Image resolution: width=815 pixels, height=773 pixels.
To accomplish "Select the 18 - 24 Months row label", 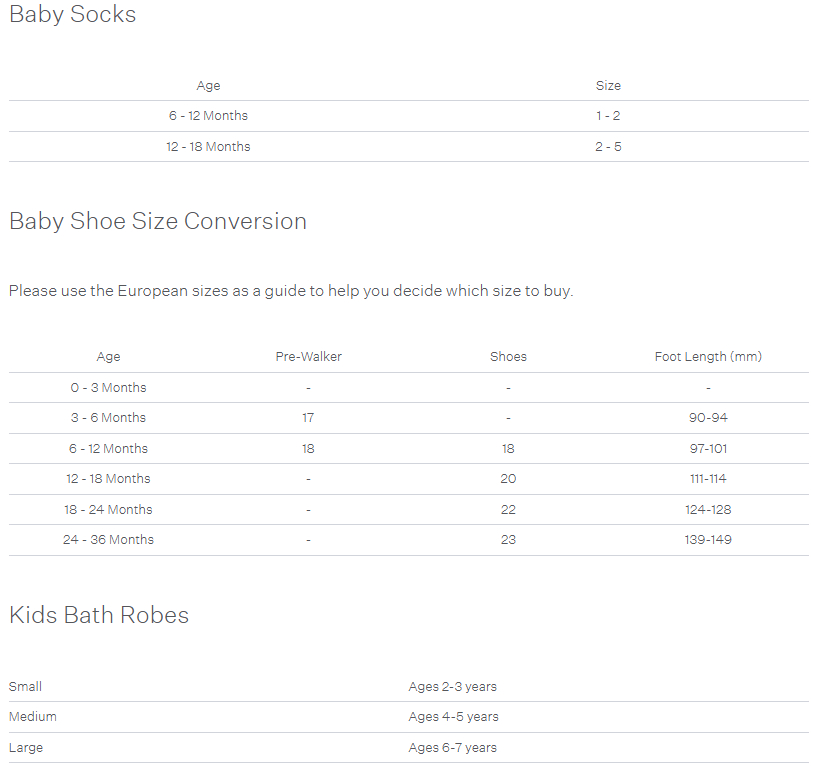I will click(x=108, y=509).
